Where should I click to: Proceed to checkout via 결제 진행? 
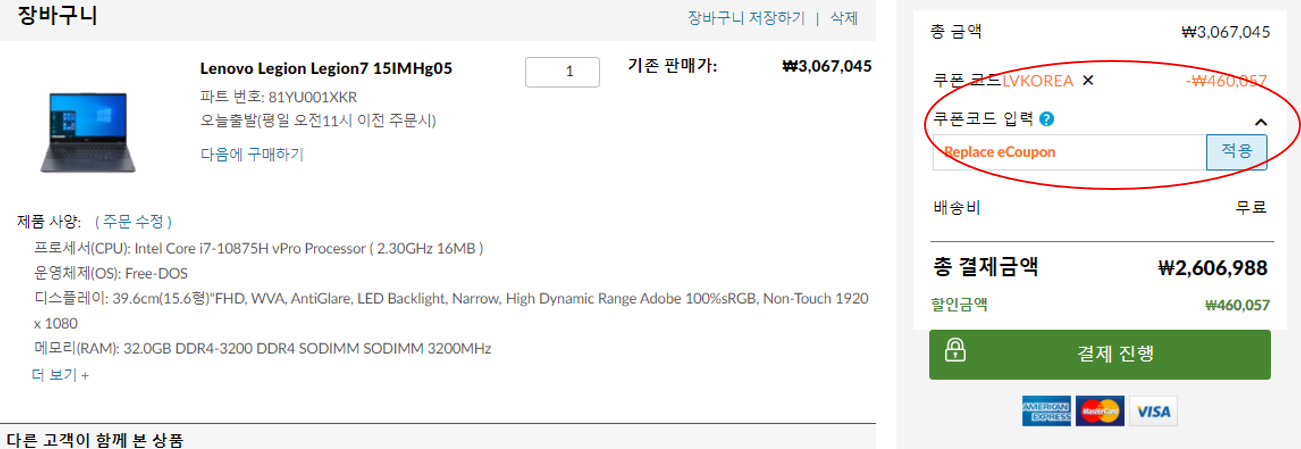1100,354
